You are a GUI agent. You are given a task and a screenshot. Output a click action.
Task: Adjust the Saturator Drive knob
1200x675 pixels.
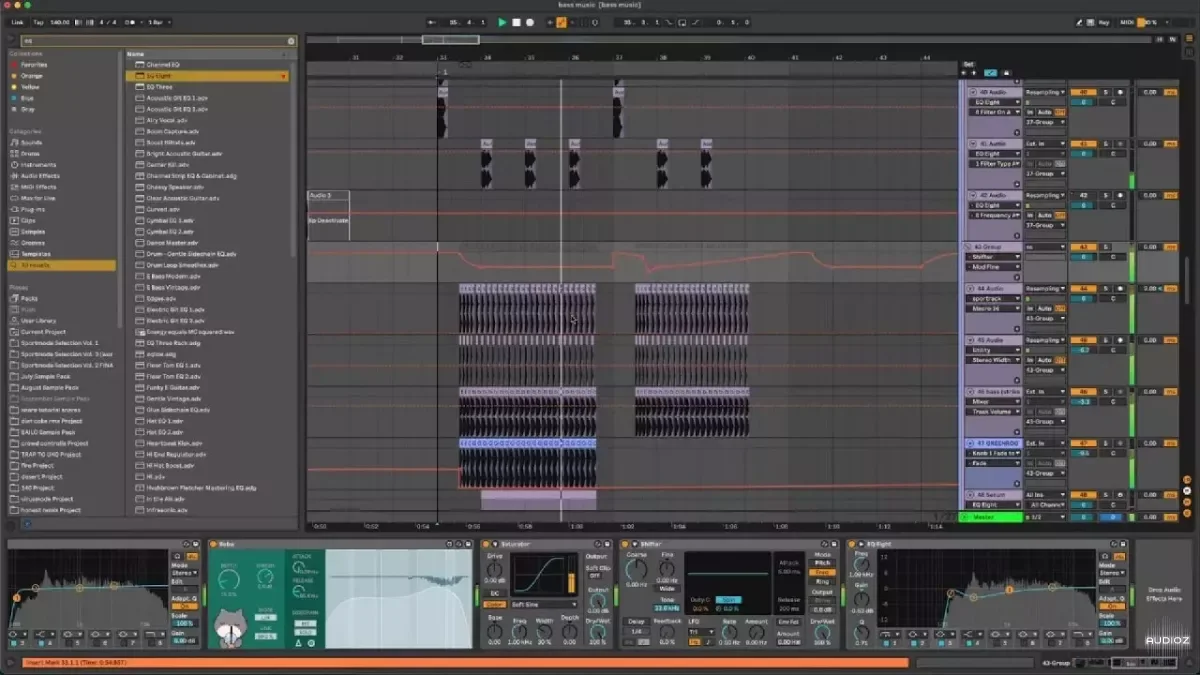[494, 567]
